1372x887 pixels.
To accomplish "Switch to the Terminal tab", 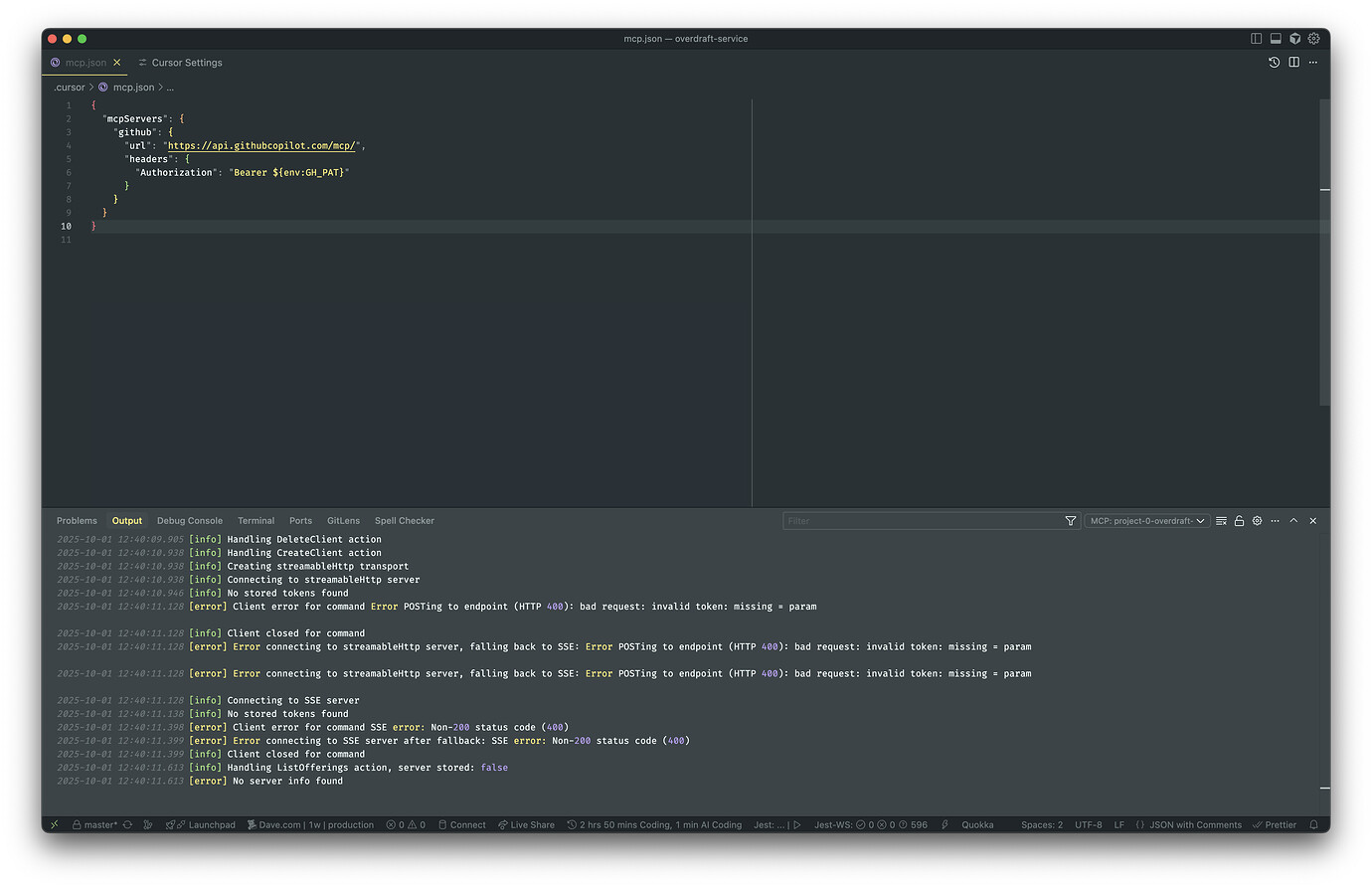I will point(256,520).
